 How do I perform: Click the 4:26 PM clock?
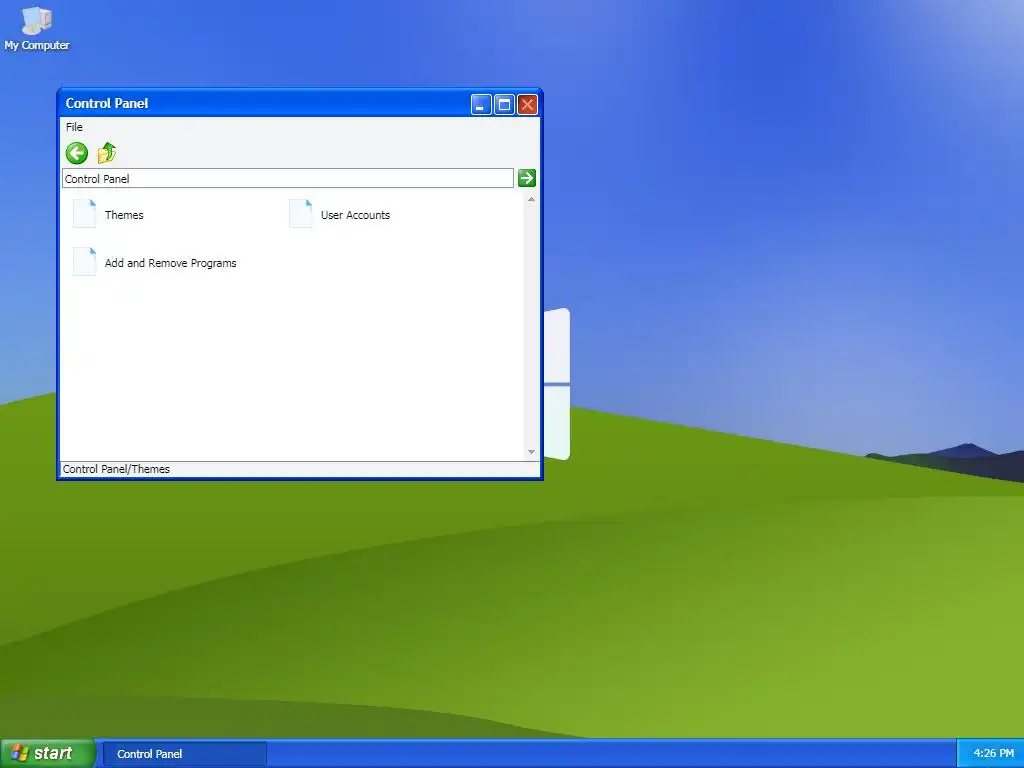click(x=993, y=754)
